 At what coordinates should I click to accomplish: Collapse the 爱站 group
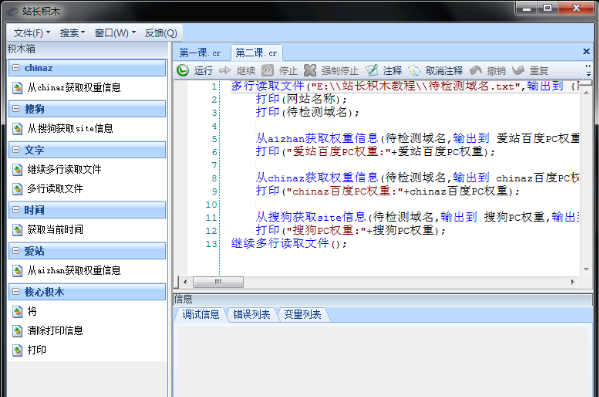[16, 250]
